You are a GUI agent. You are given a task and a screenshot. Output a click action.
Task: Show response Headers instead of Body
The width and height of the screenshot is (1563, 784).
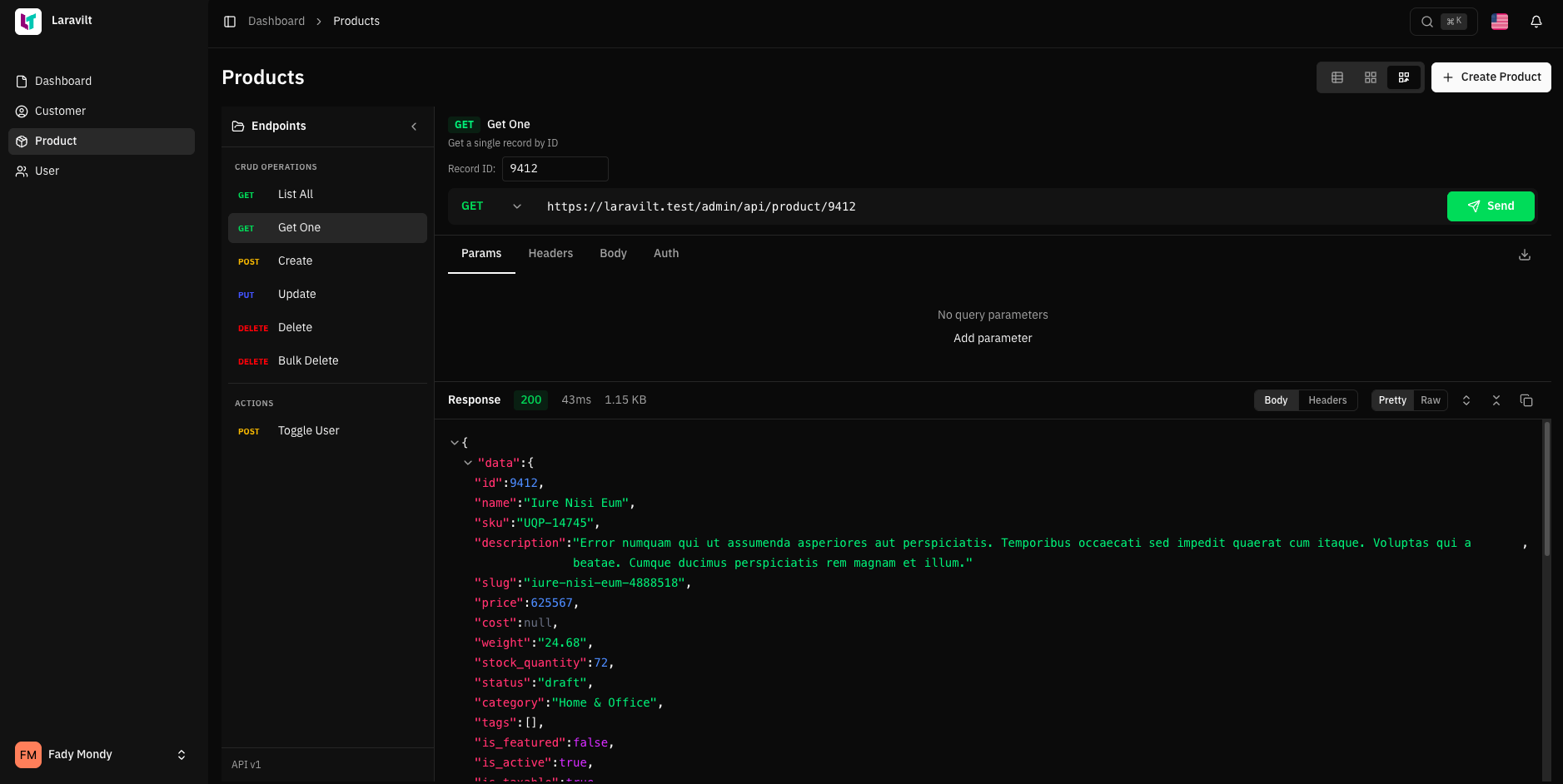[1327, 400]
